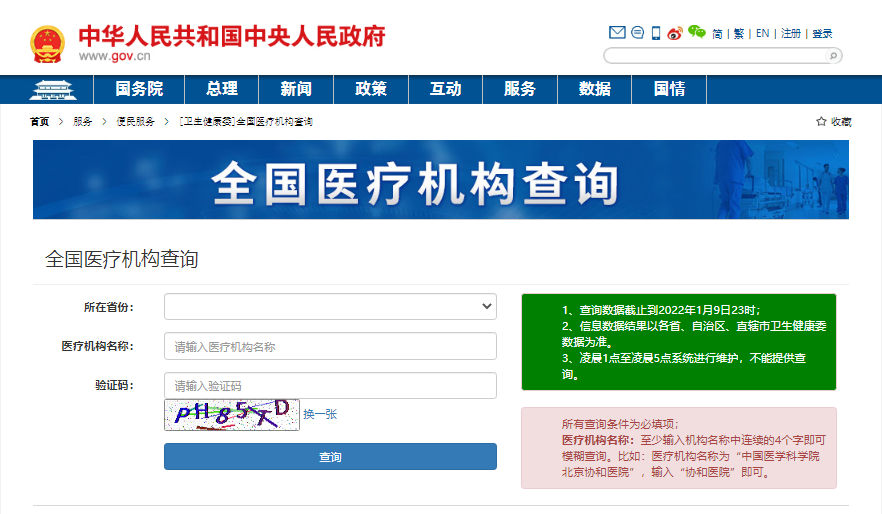This screenshot has height=514, width=882.
Task: Switch to traditional Chinese 繁
Action: coord(739,34)
